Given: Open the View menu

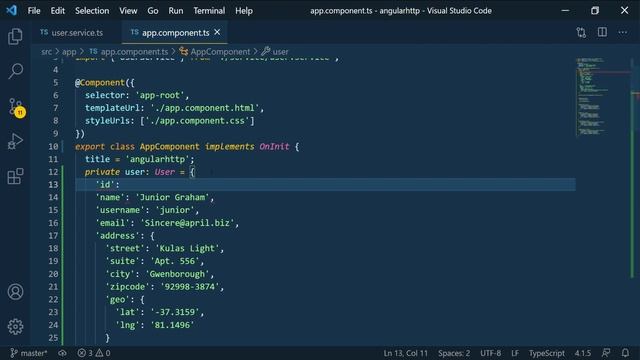Looking at the screenshot, I should (x=128, y=11).
